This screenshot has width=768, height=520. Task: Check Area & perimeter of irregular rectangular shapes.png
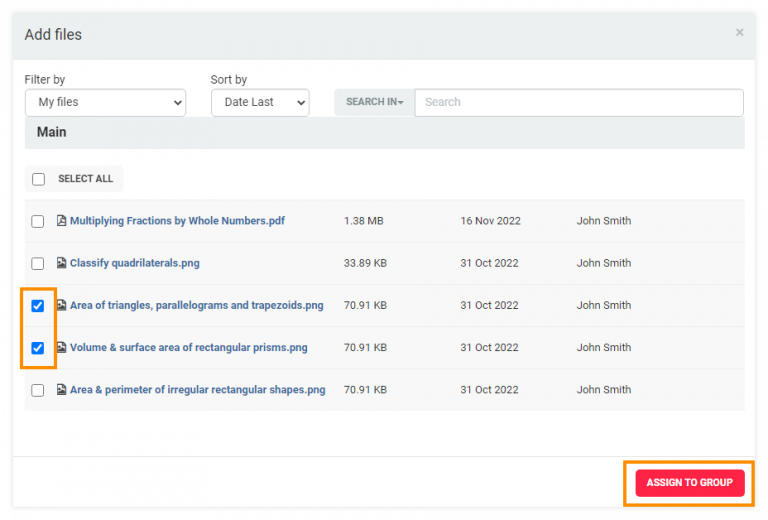[x=38, y=390]
